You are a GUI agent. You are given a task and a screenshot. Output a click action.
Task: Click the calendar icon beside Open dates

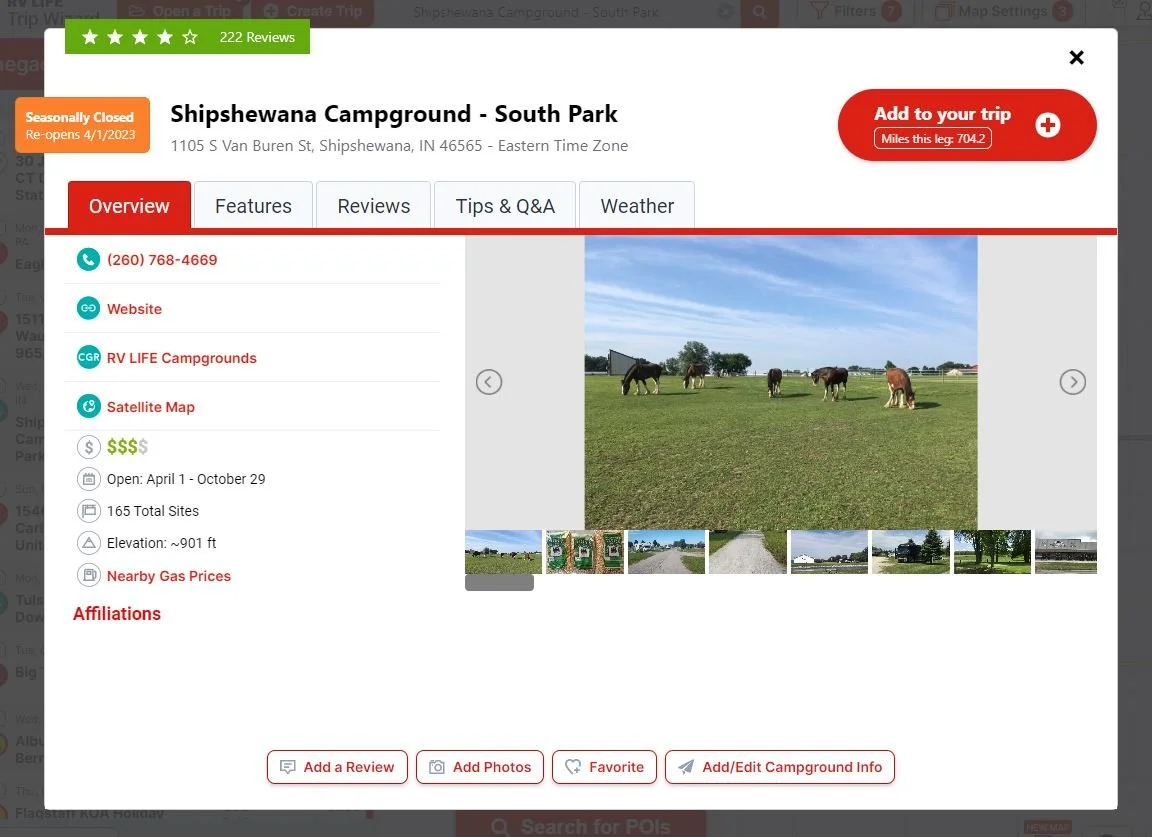(x=88, y=479)
